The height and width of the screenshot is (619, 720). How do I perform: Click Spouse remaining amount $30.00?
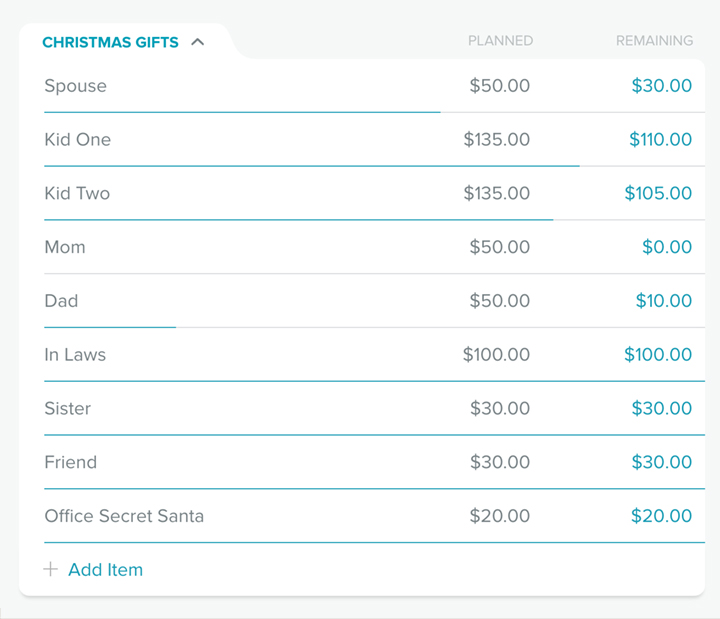click(x=661, y=86)
